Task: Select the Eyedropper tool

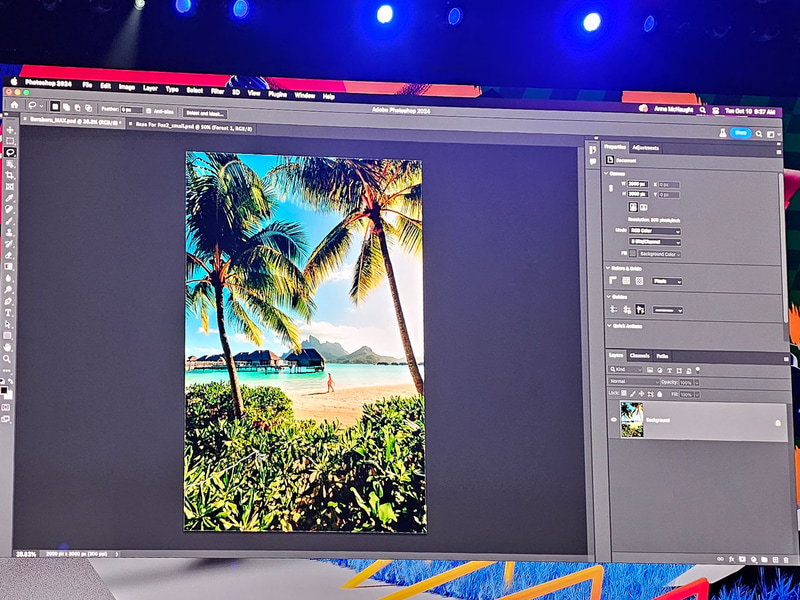Action: point(10,198)
